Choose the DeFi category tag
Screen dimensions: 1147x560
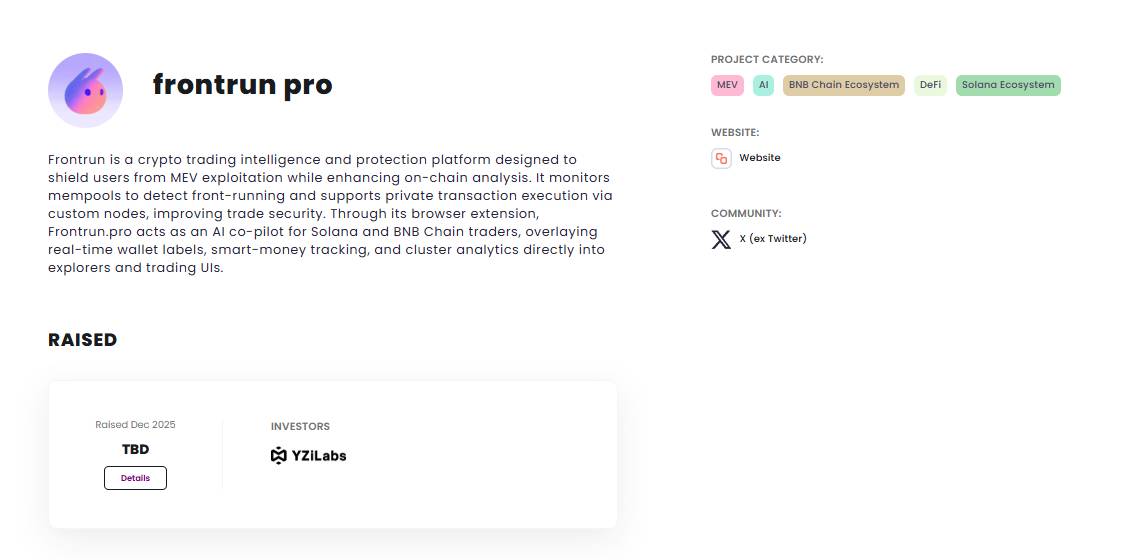coord(930,85)
